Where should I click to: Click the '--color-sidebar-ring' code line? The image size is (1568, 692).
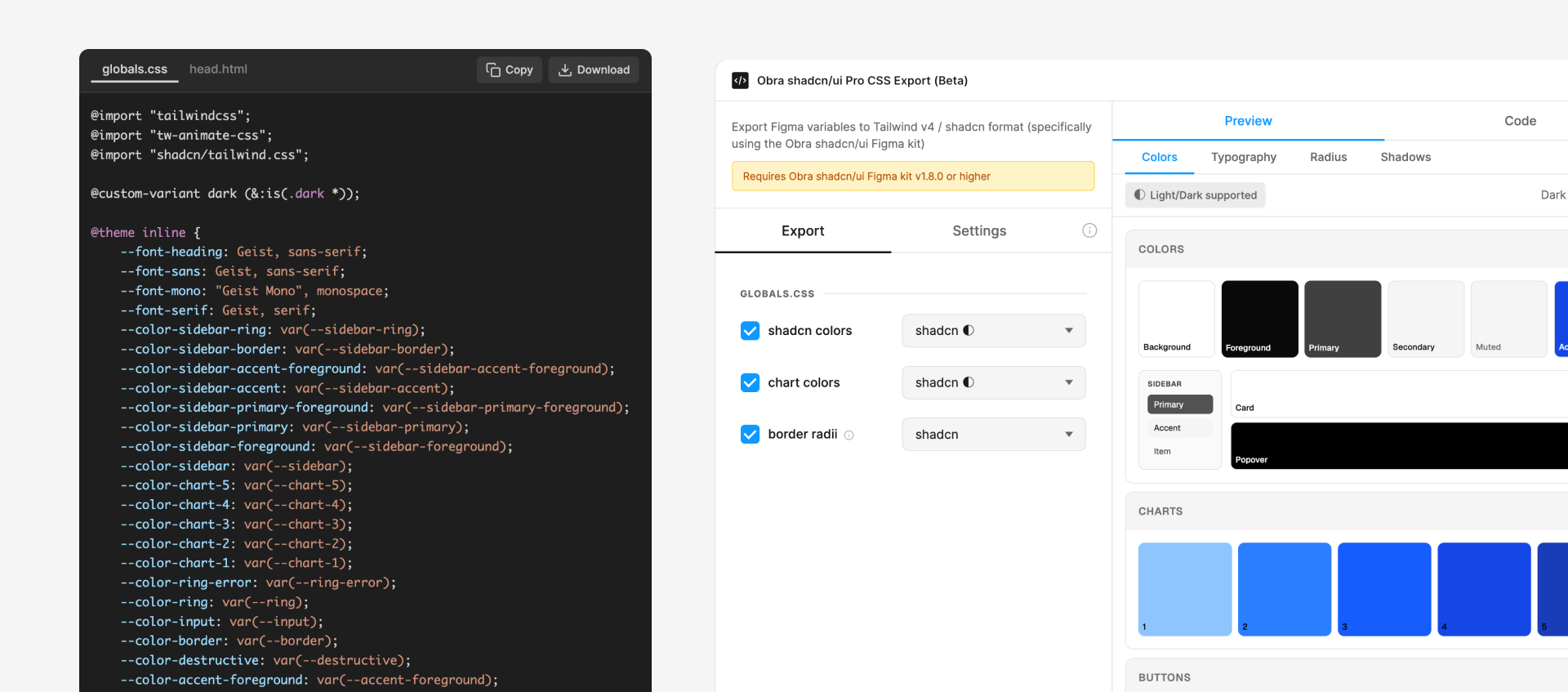click(273, 330)
